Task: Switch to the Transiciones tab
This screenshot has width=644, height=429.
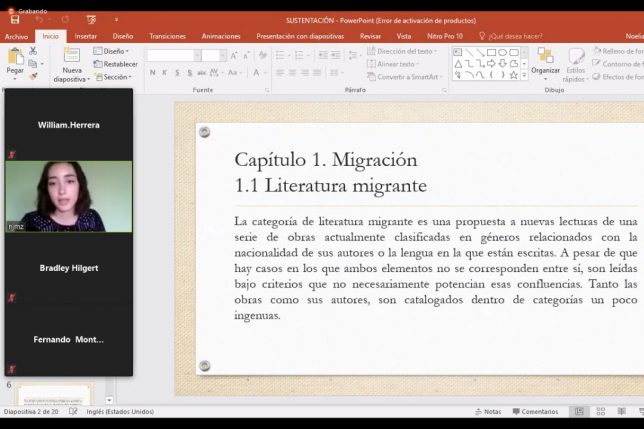Action: [x=167, y=35]
